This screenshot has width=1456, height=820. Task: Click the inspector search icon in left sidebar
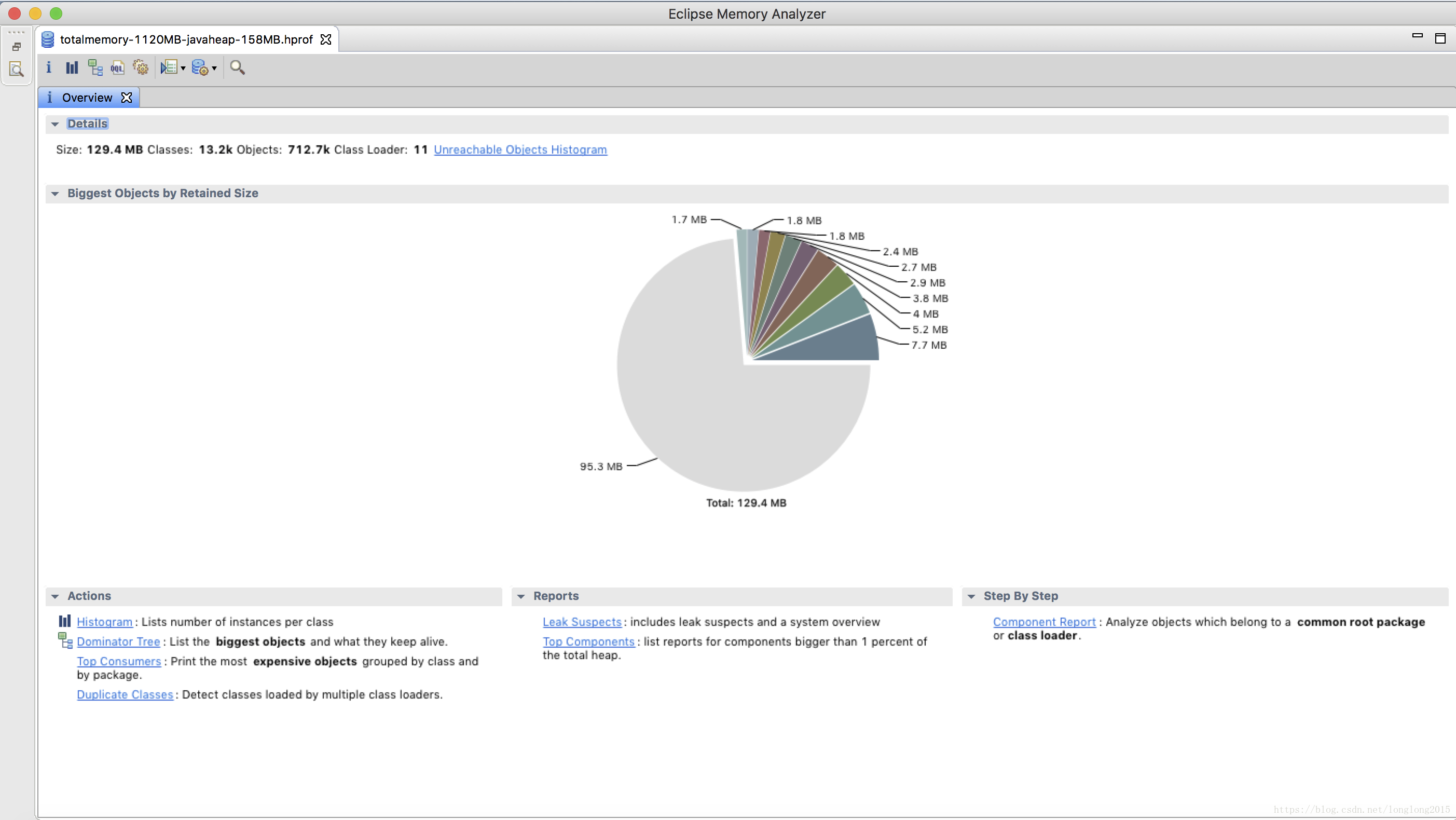click(x=17, y=70)
